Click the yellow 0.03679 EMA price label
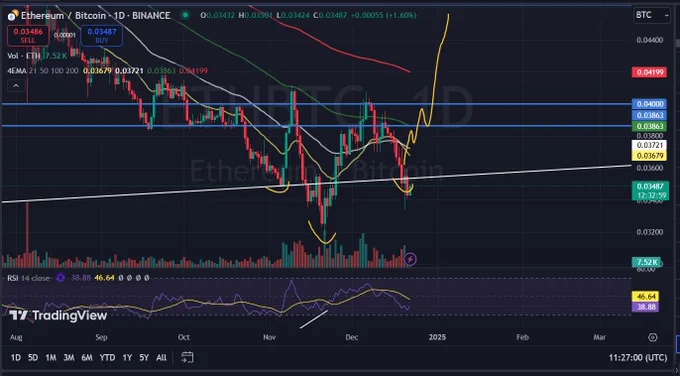 (x=649, y=155)
